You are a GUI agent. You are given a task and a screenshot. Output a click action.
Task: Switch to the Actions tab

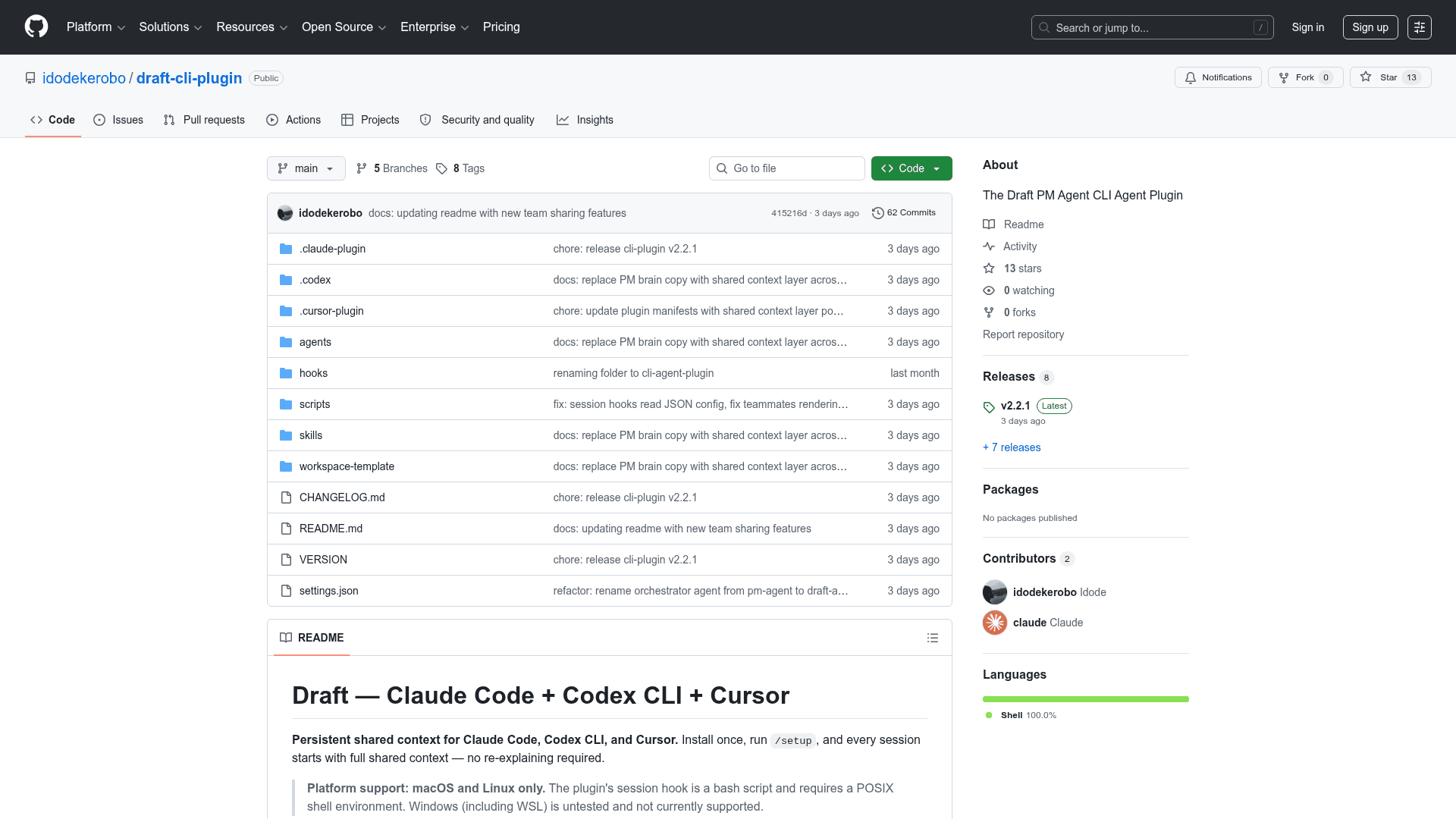293,120
